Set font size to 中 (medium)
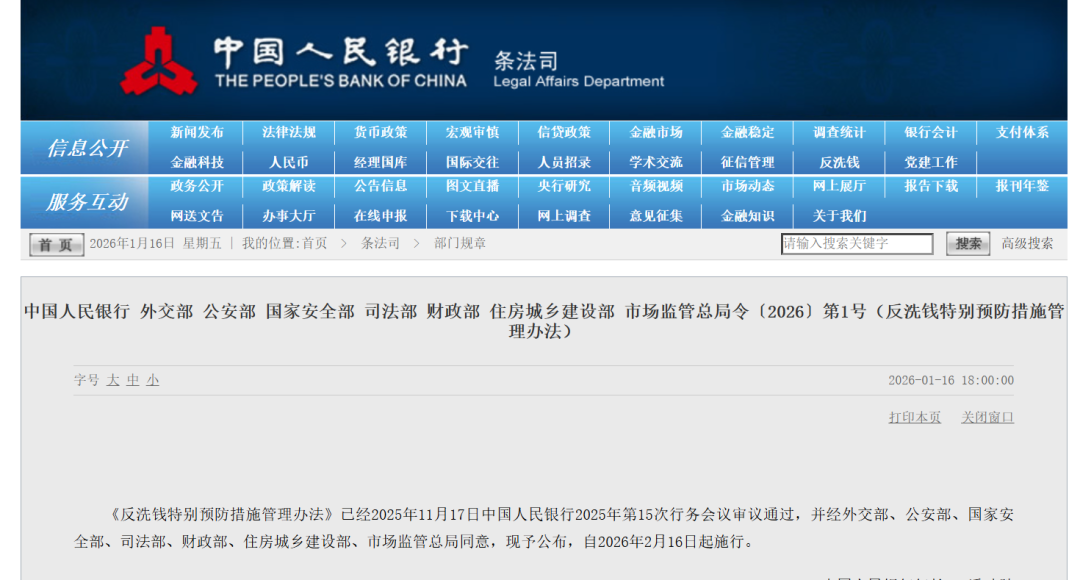Viewport: 1080px width, 580px height. tap(133, 381)
